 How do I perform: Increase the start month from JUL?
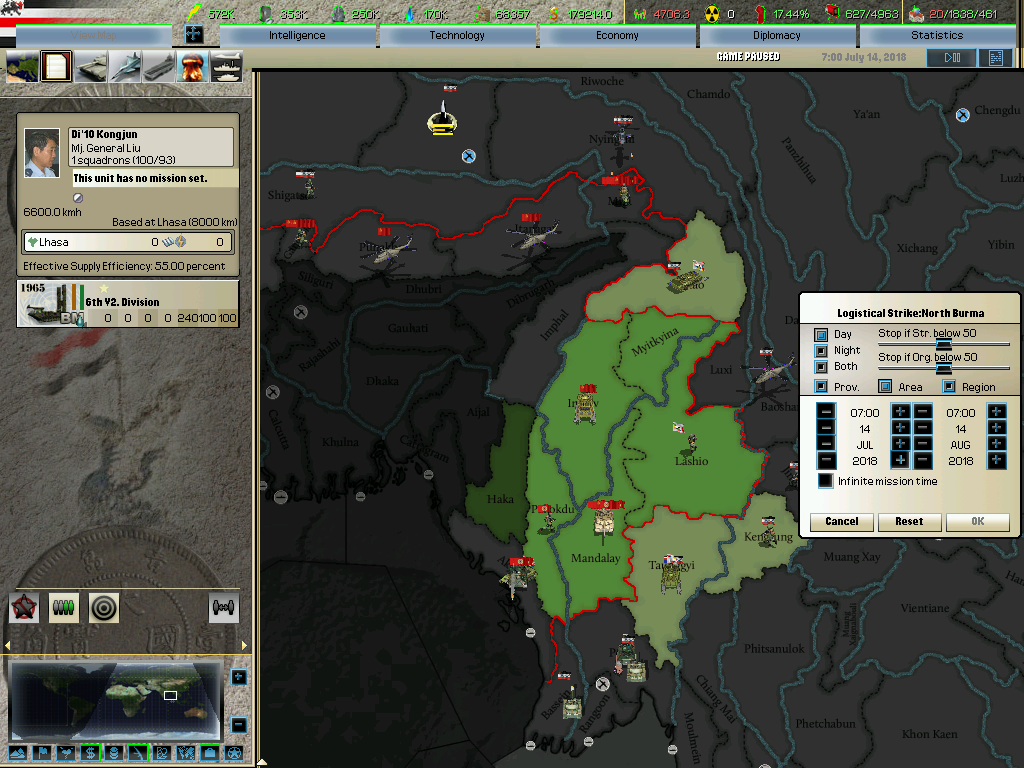[900, 444]
